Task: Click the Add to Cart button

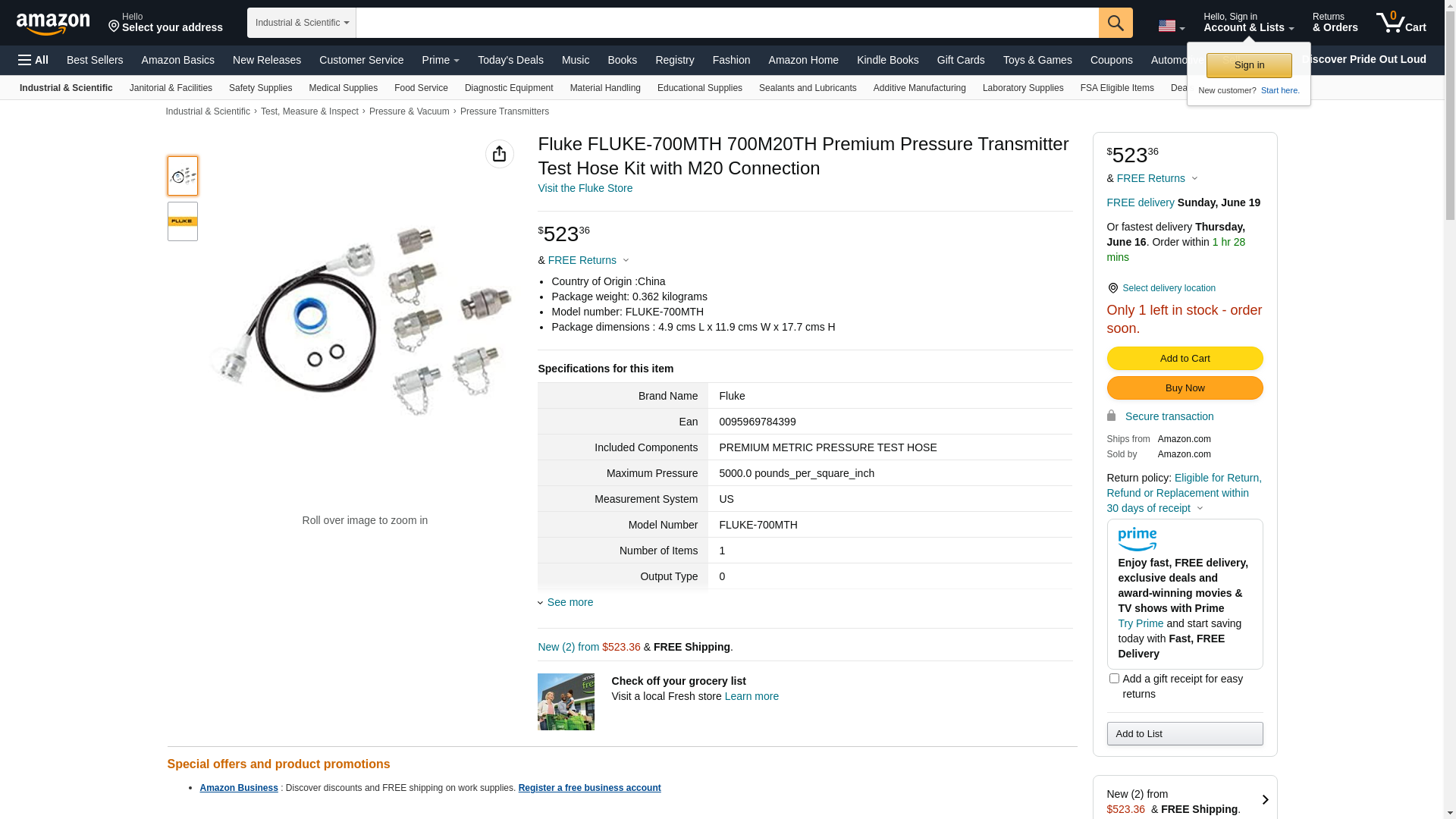Action: click(1185, 358)
